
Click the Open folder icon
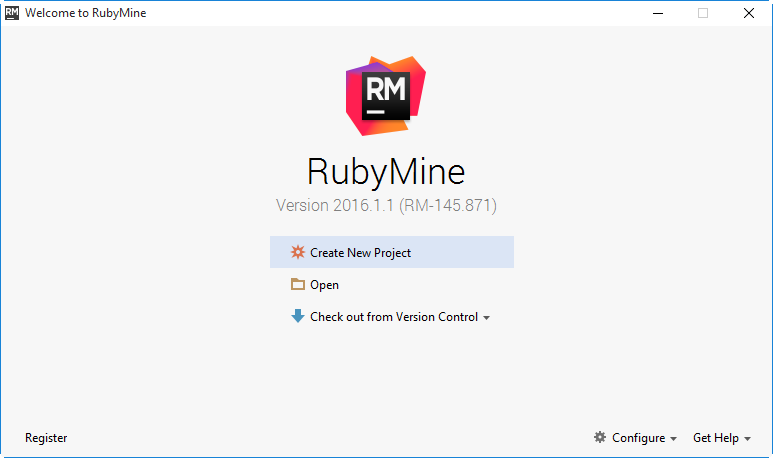(x=297, y=284)
